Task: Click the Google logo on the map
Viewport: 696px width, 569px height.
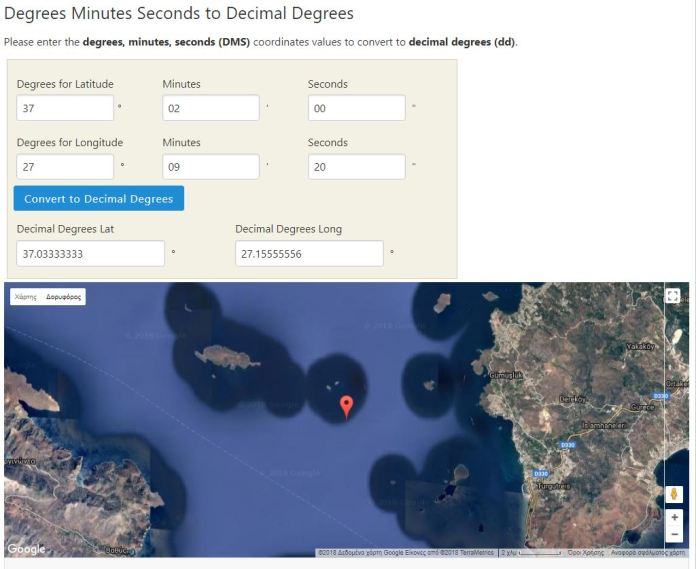Action: coord(26,549)
